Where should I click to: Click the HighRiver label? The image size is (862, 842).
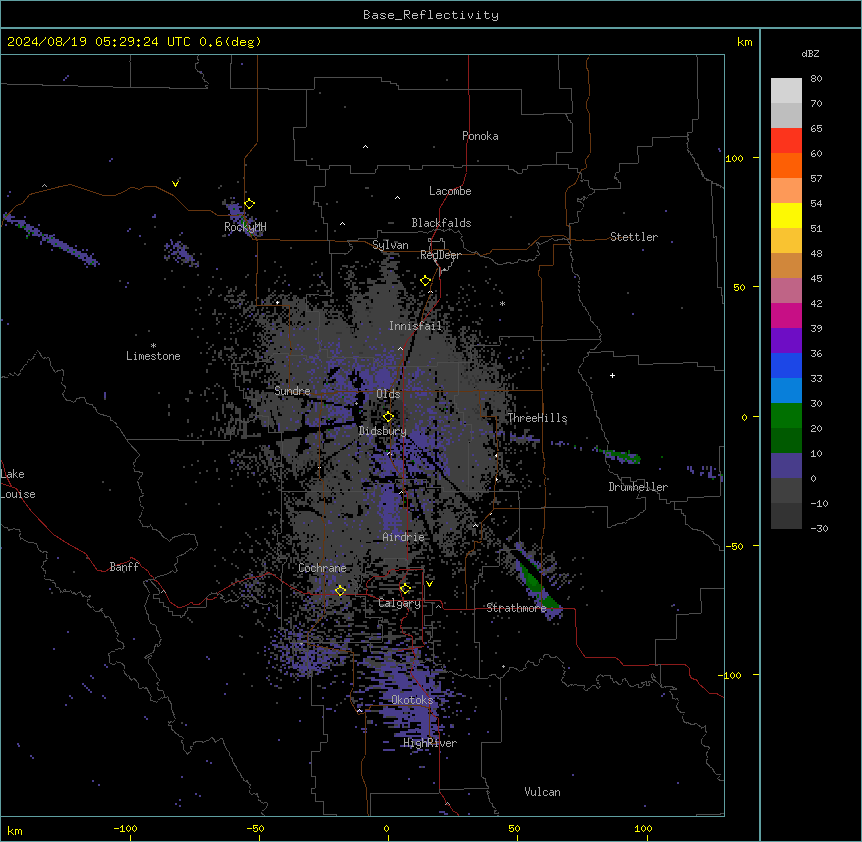[430, 743]
